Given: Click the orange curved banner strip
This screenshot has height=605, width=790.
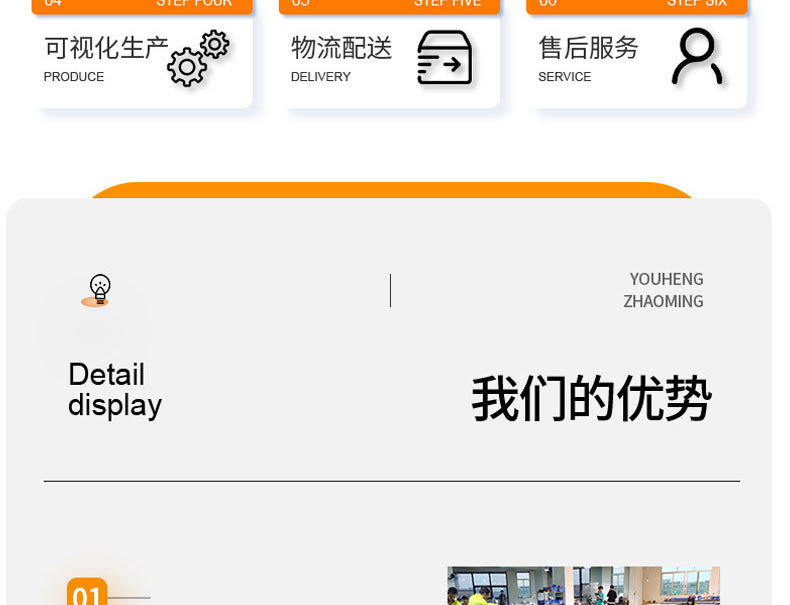Looking at the screenshot, I should [391, 190].
